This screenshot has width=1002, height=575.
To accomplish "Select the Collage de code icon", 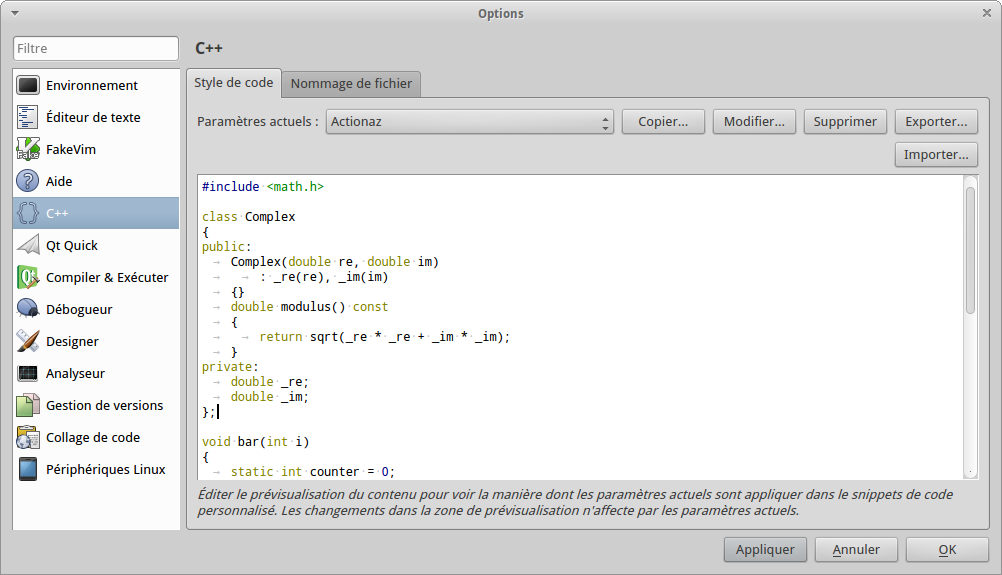I will click(28, 438).
